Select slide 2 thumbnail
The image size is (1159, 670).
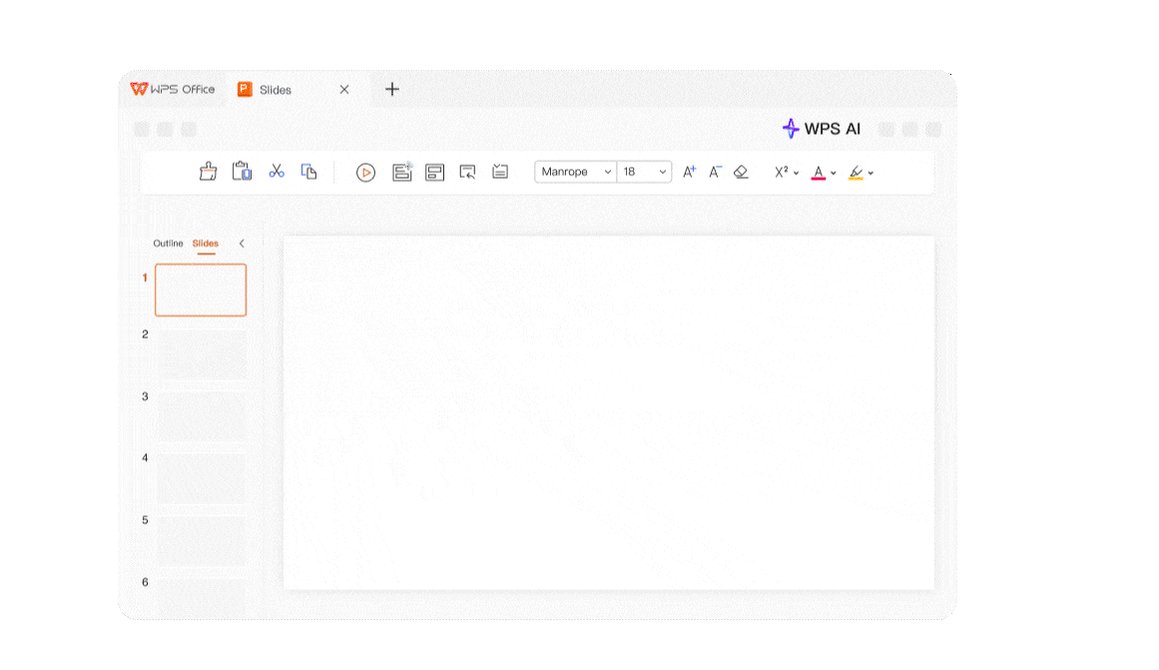coord(202,355)
